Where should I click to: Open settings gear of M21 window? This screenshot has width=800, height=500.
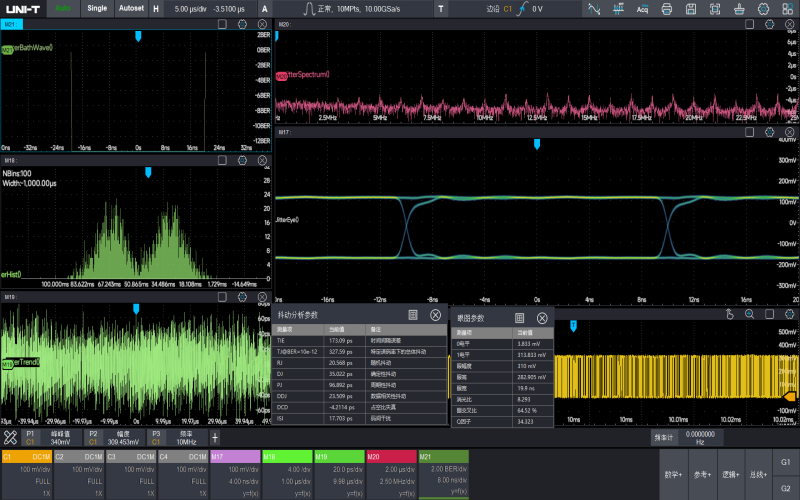coord(242,23)
